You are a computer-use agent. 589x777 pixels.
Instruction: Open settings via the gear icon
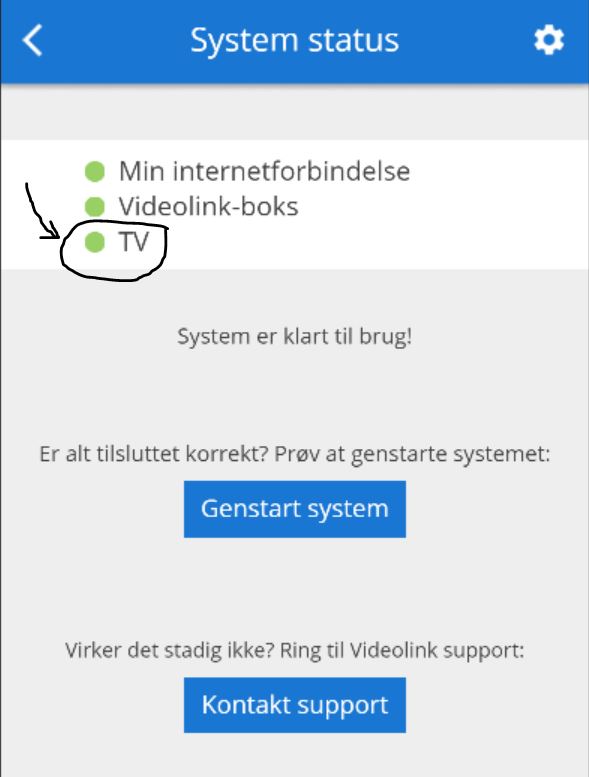[x=549, y=40]
